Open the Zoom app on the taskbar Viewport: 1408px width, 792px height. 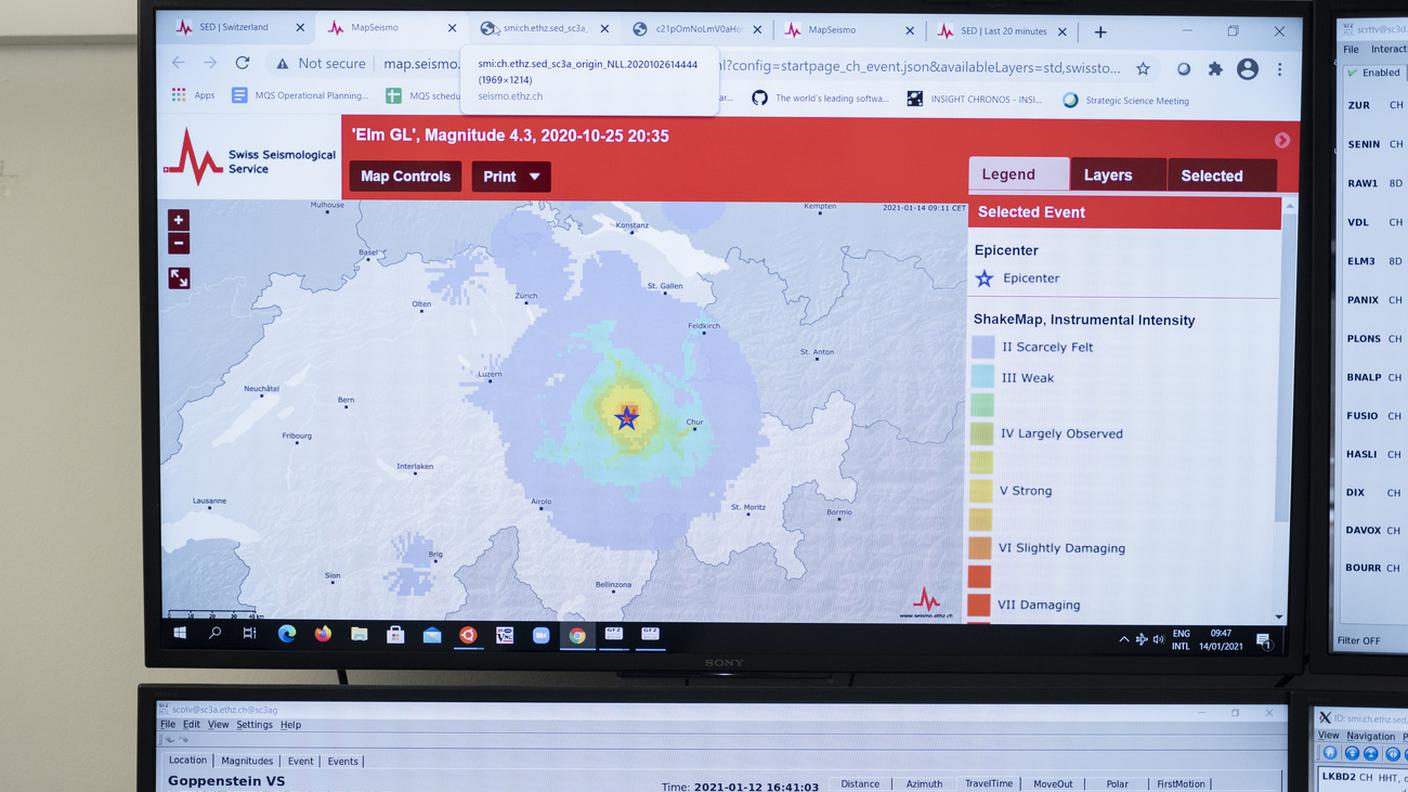(x=541, y=635)
